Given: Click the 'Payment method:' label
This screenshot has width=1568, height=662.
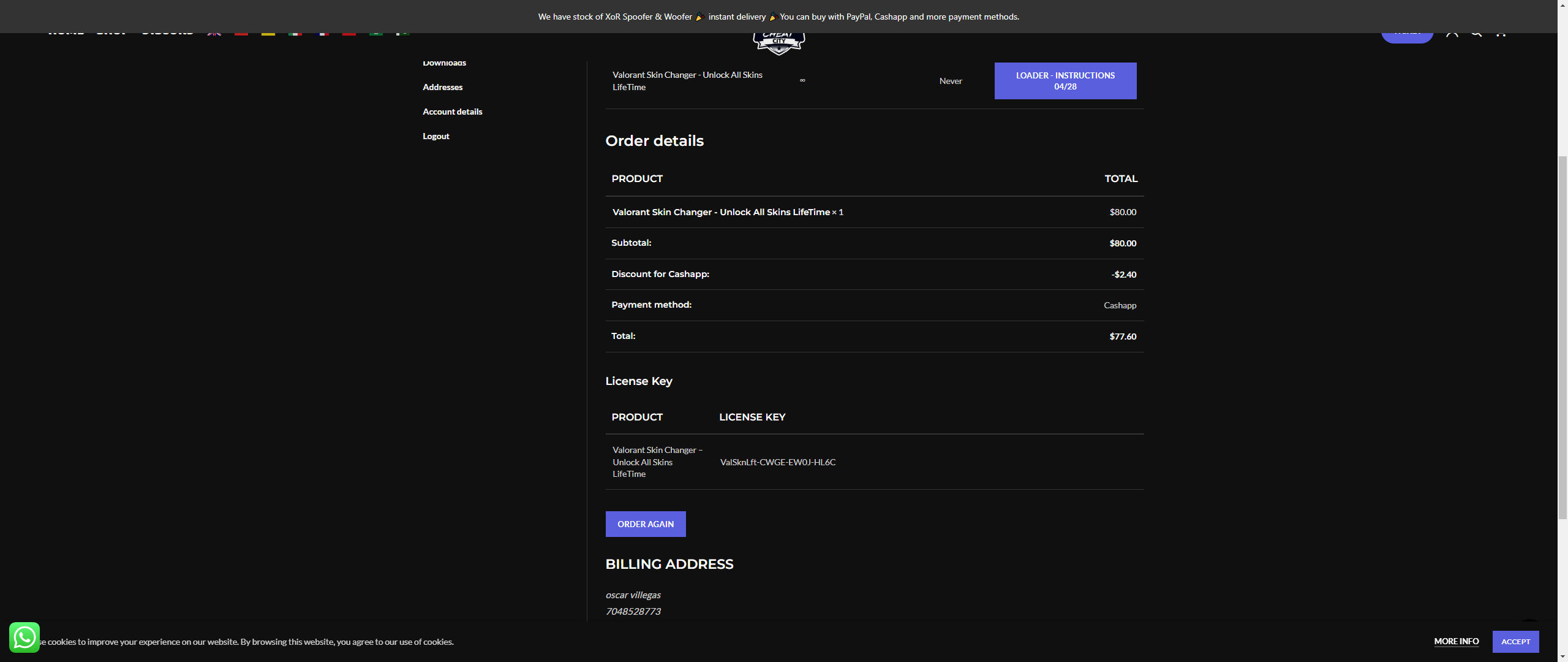Looking at the screenshot, I should coord(651,305).
